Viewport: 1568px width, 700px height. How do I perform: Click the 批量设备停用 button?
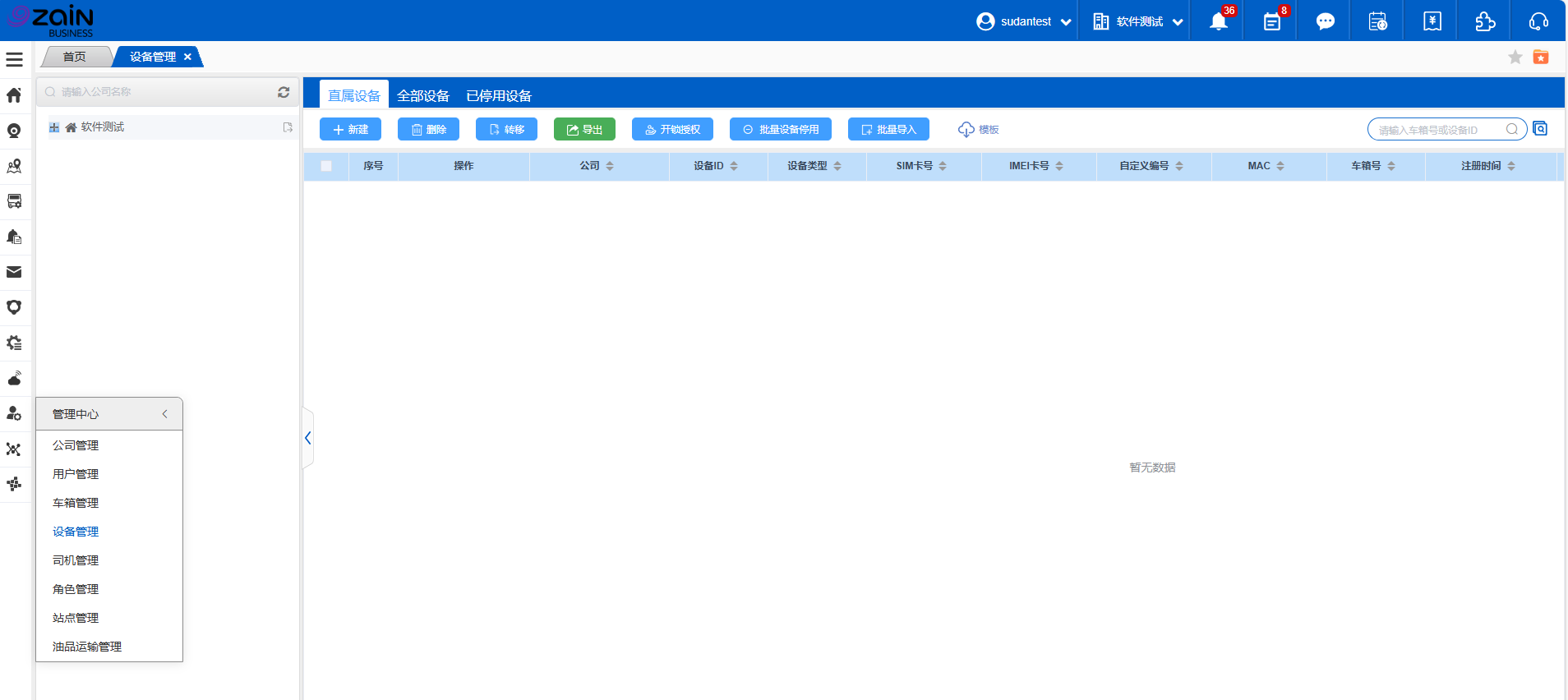(781, 130)
